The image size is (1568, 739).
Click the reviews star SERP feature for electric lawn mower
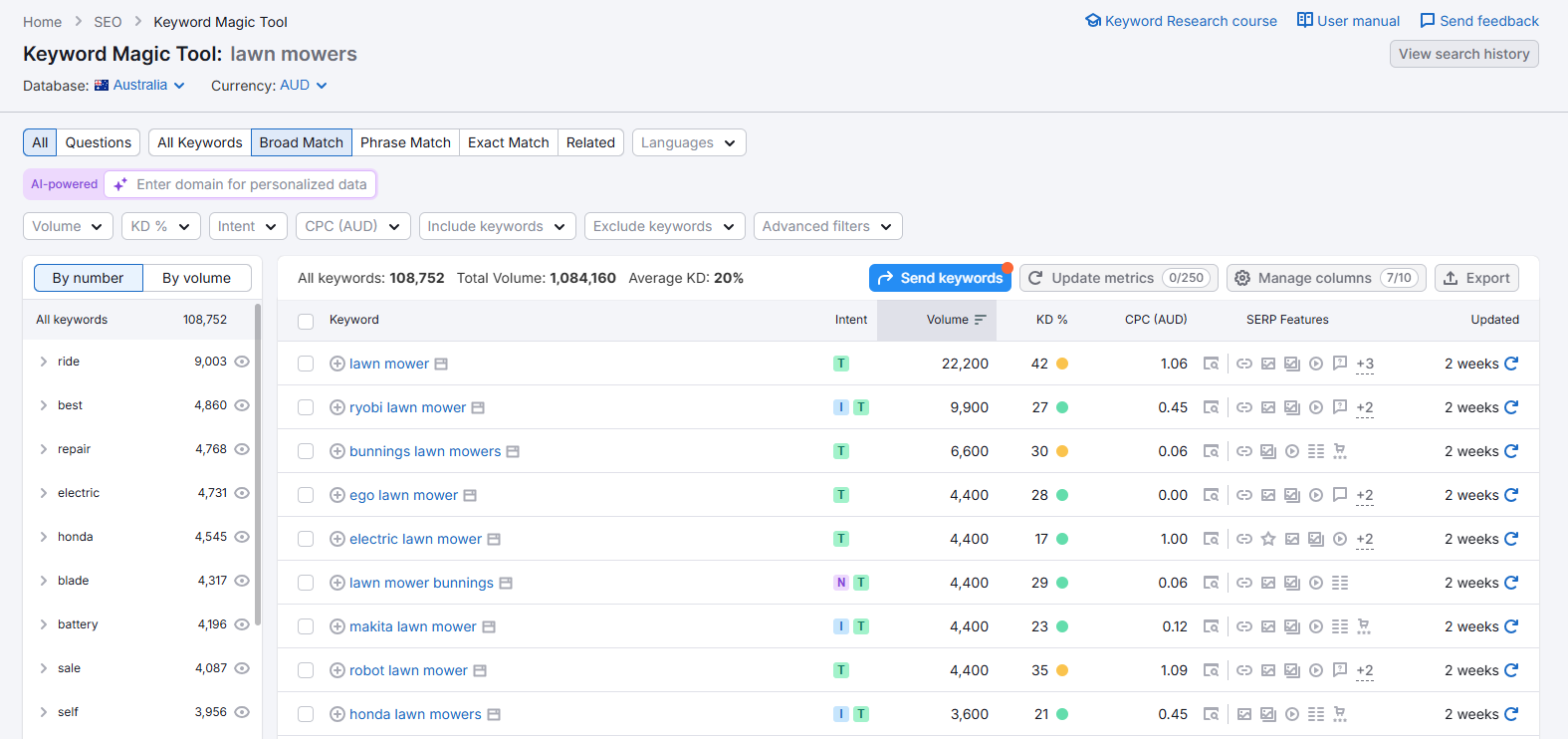(x=1268, y=539)
